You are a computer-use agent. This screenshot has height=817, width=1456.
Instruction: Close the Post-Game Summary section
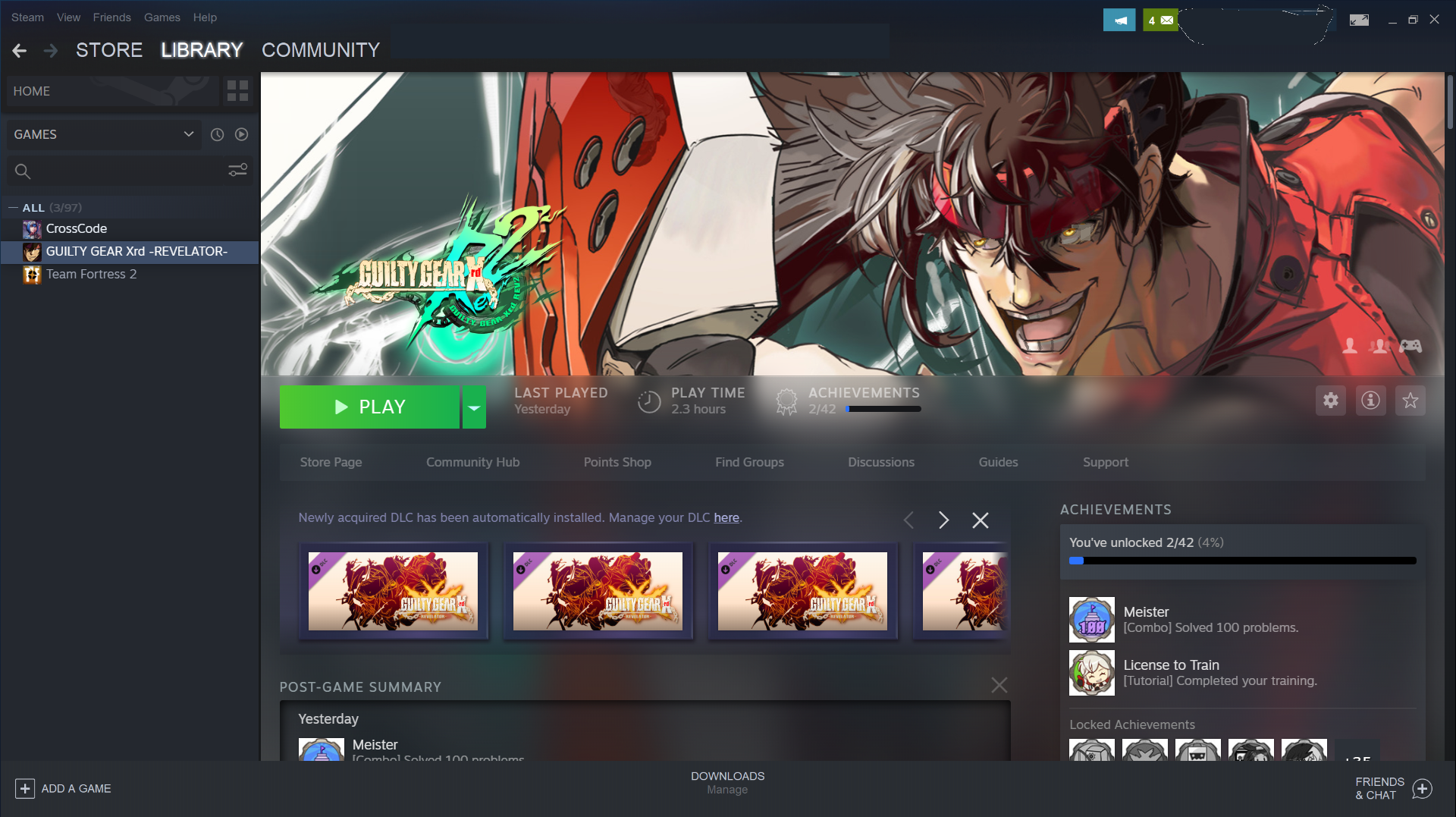coord(999,685)
